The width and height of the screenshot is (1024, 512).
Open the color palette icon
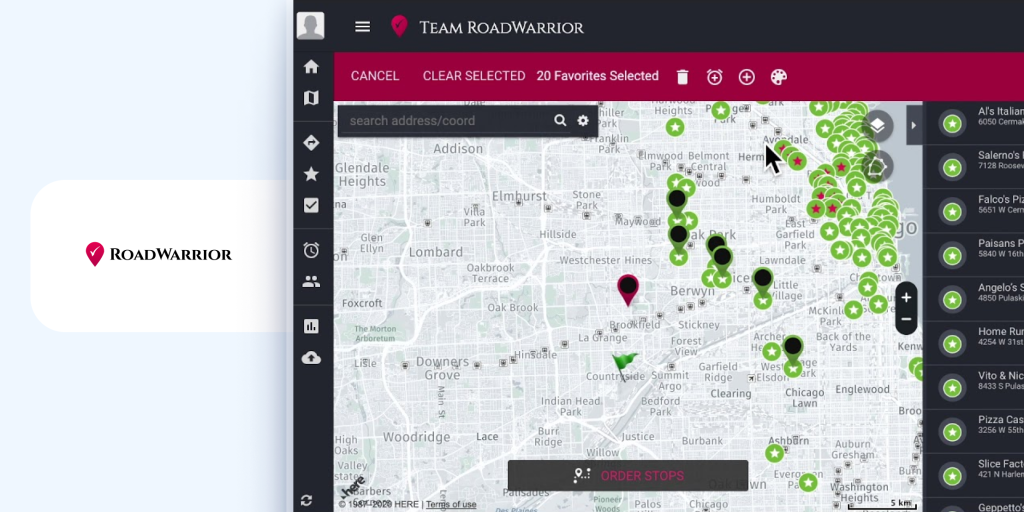click(x=778, y=77)
